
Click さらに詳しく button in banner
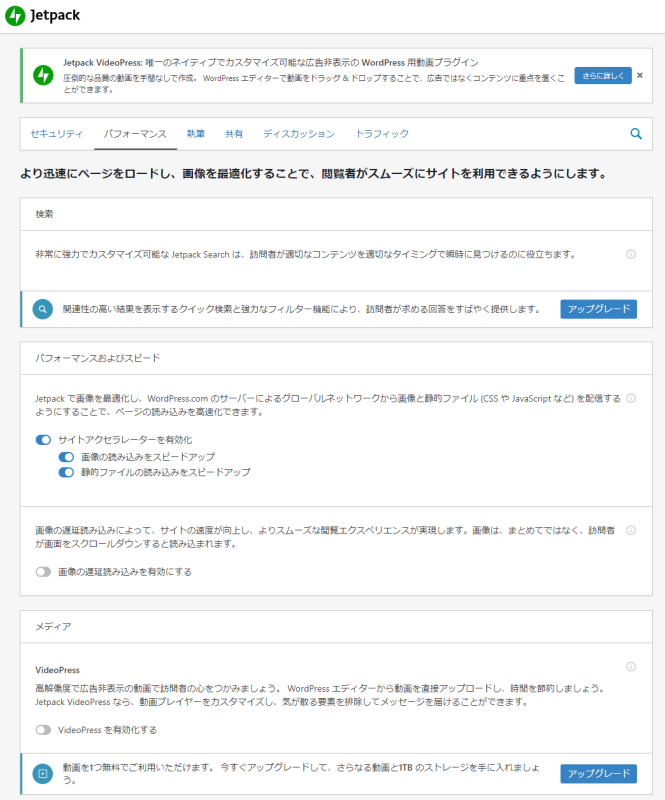click(x=603, y=76)
